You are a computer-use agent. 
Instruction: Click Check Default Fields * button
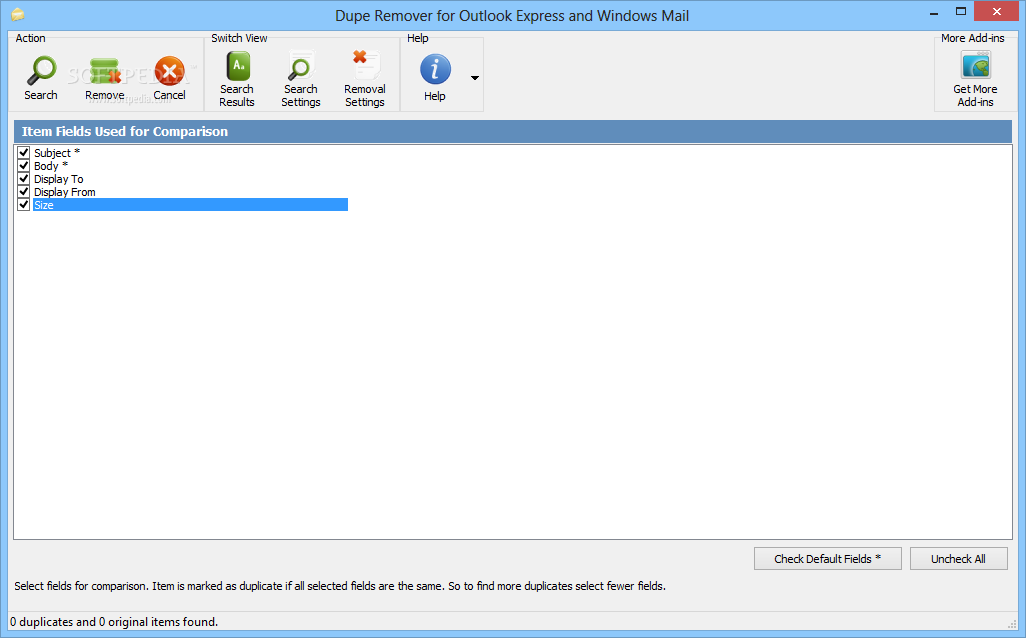828,559
